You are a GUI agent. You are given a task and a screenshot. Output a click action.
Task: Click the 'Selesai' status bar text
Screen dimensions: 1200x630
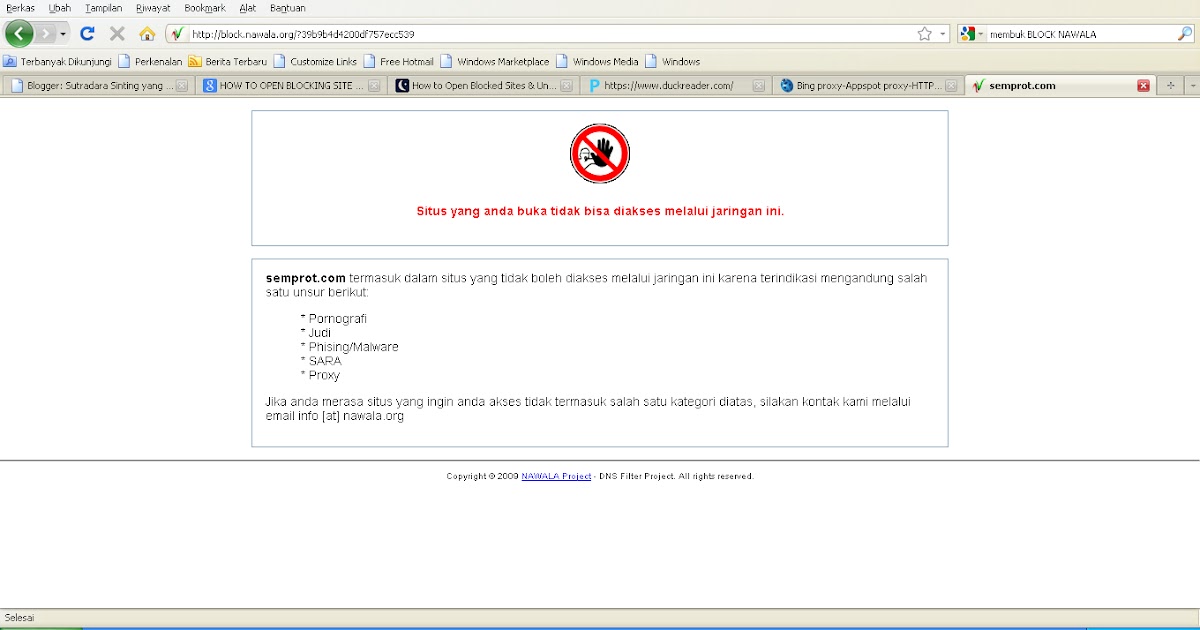pos(20,617)
